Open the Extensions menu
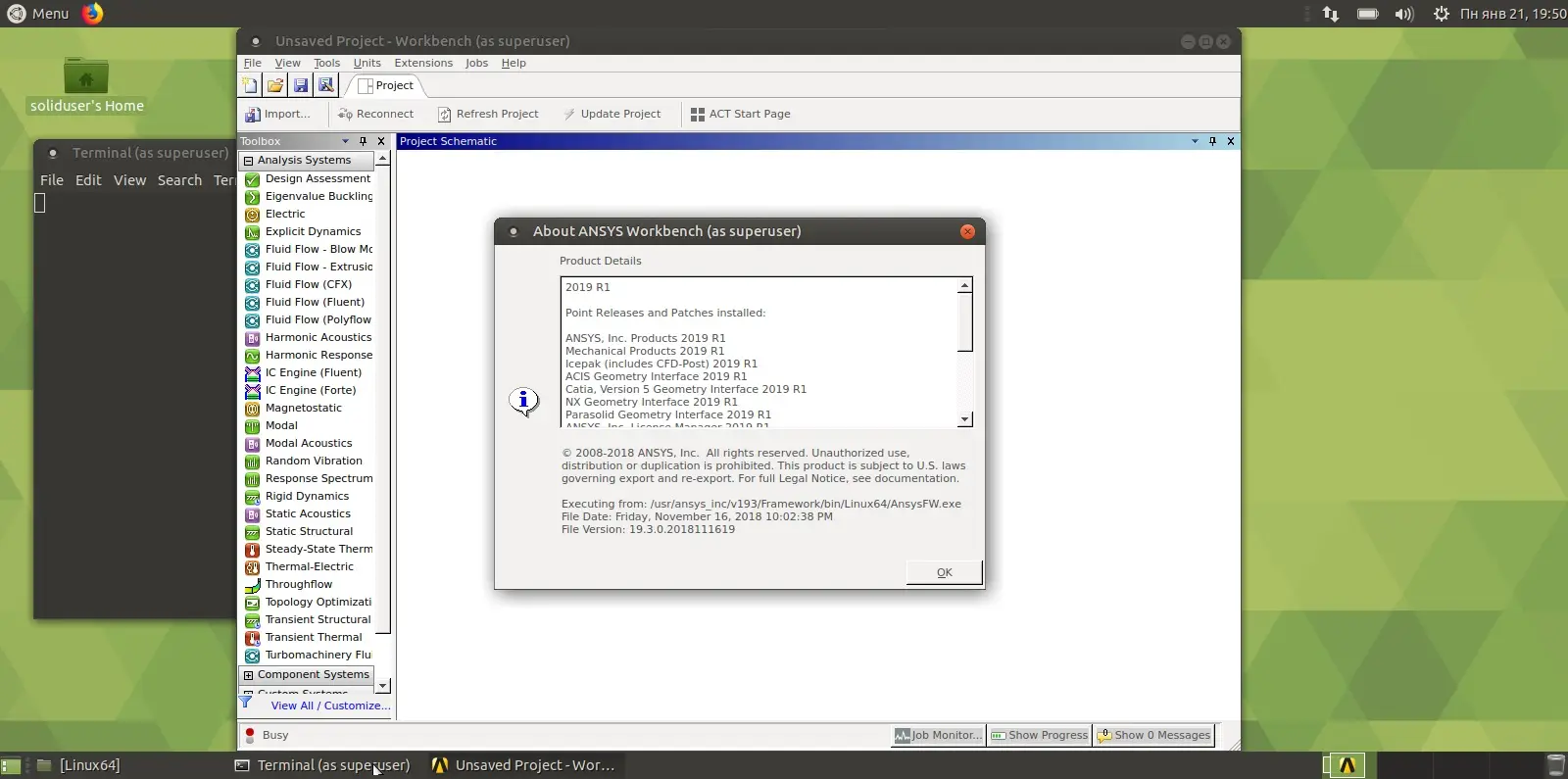The image size is (1568, 779). 423,63
